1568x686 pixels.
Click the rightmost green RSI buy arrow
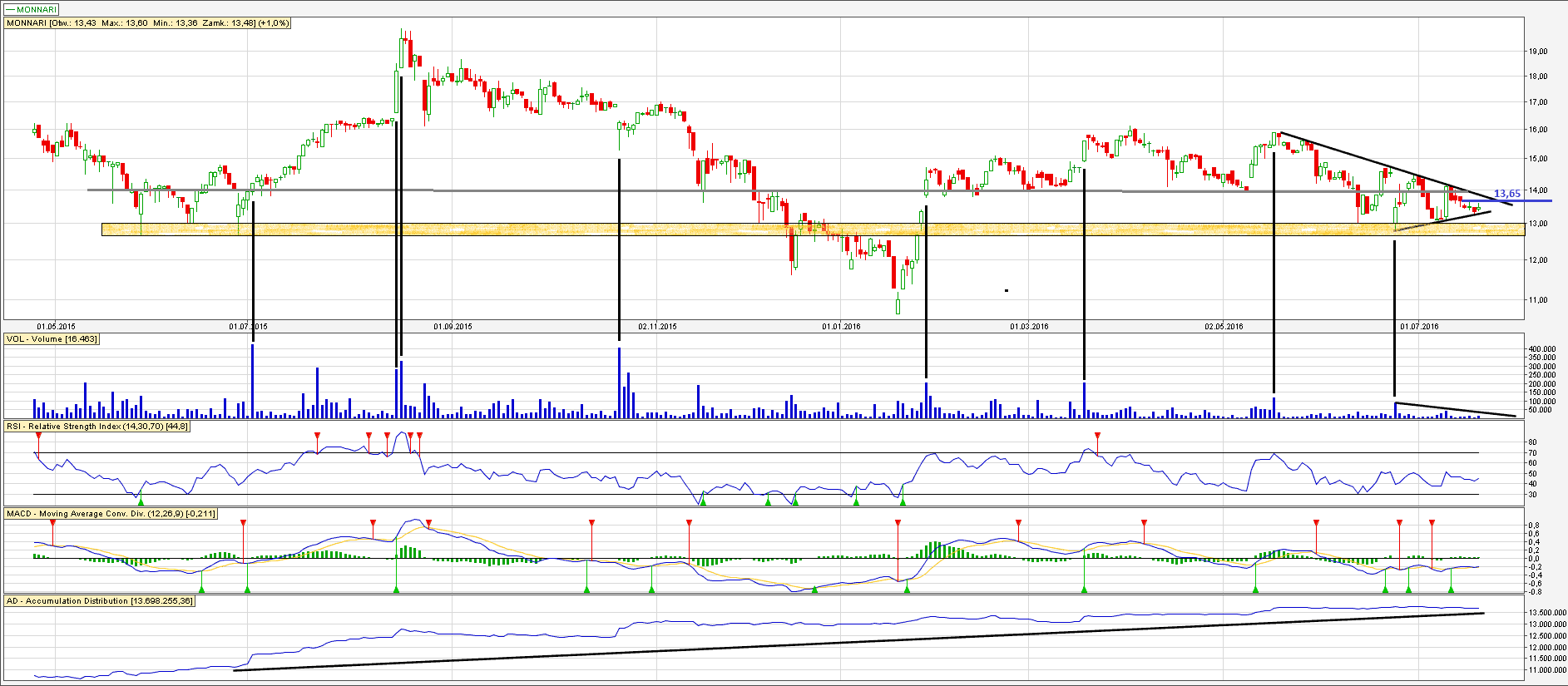pos(903,501)
